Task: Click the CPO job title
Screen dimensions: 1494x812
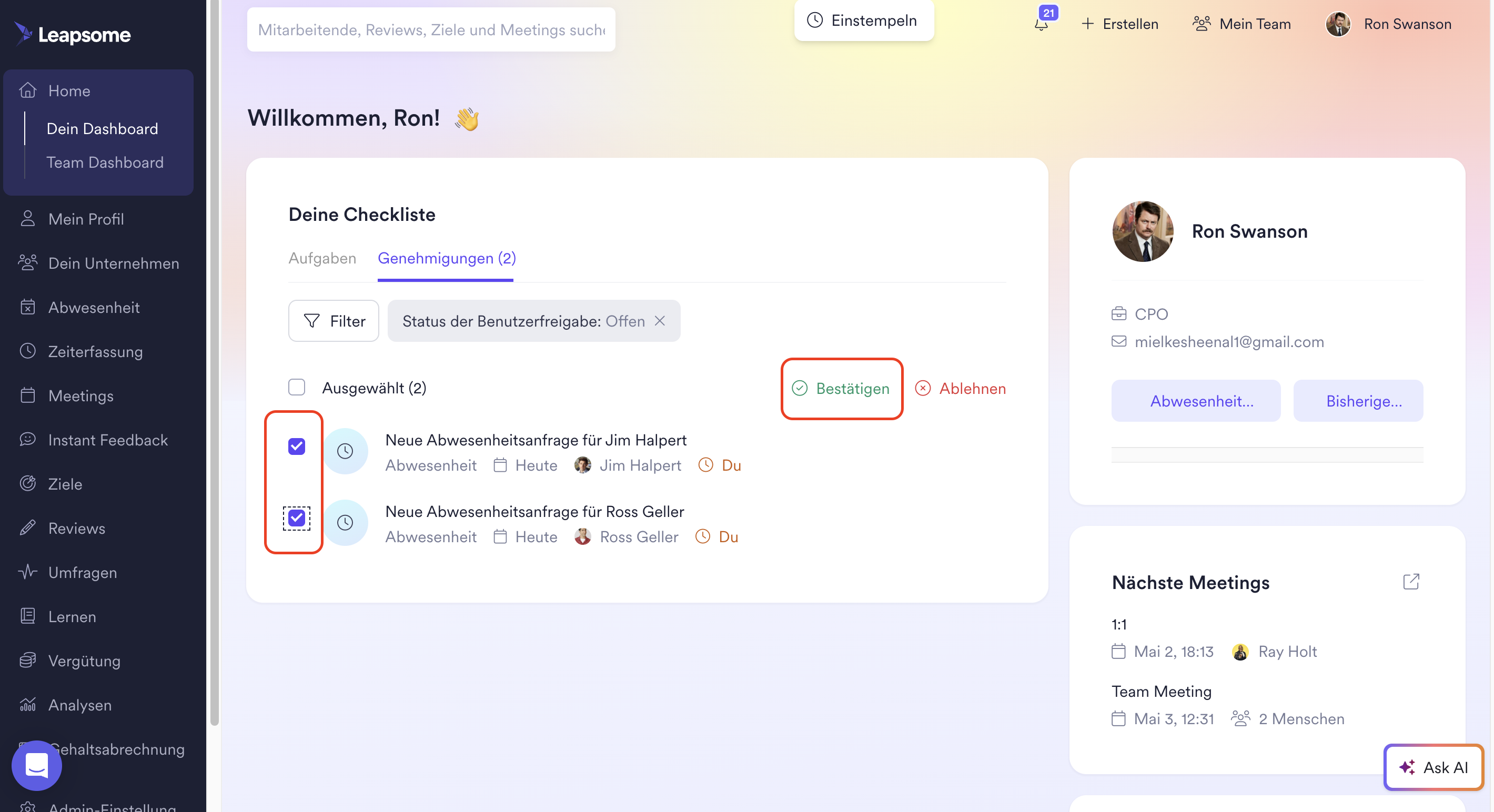Action: 1151,314
